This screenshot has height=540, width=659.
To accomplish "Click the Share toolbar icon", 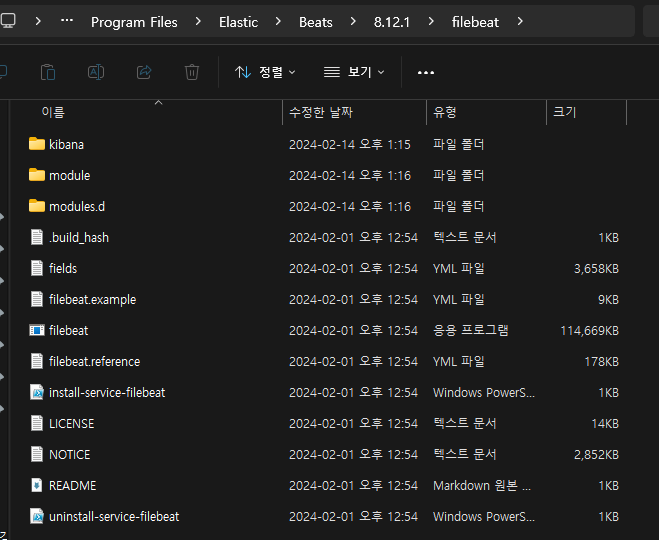I will (x=144, y=72).
